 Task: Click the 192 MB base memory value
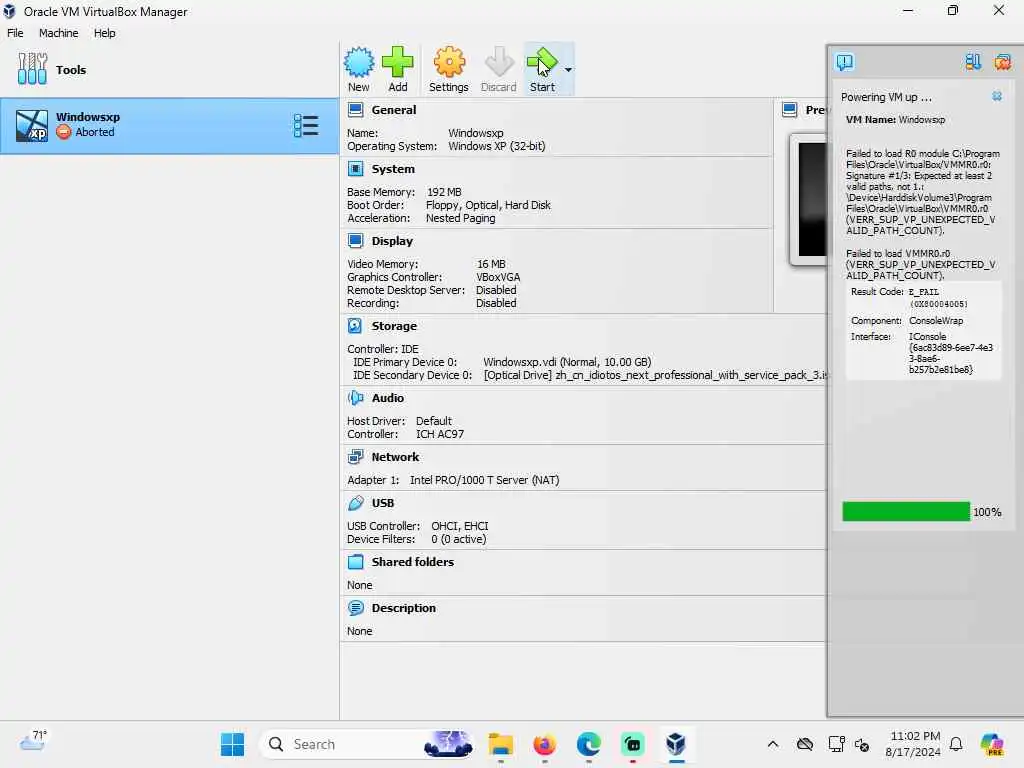coord(444,192)
